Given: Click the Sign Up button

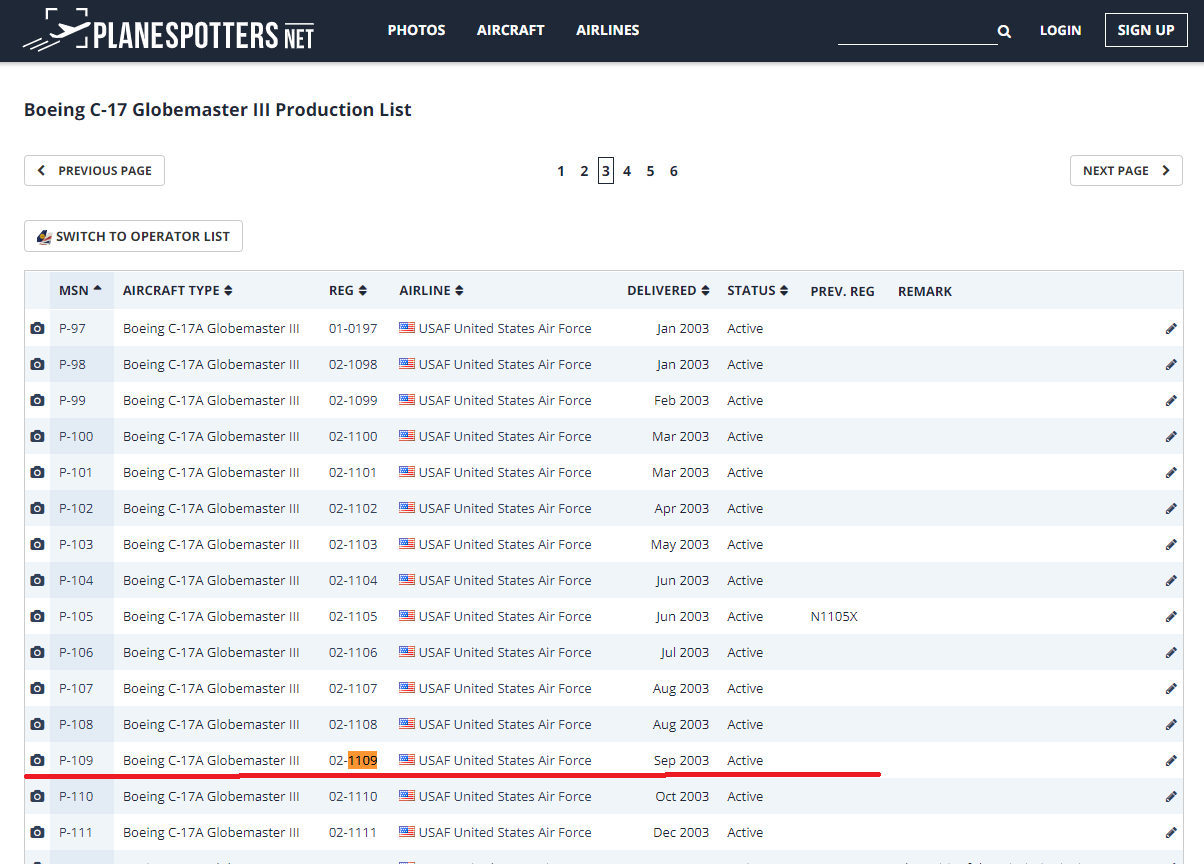Looking at the screenshot, I should tap(1146, 30).
